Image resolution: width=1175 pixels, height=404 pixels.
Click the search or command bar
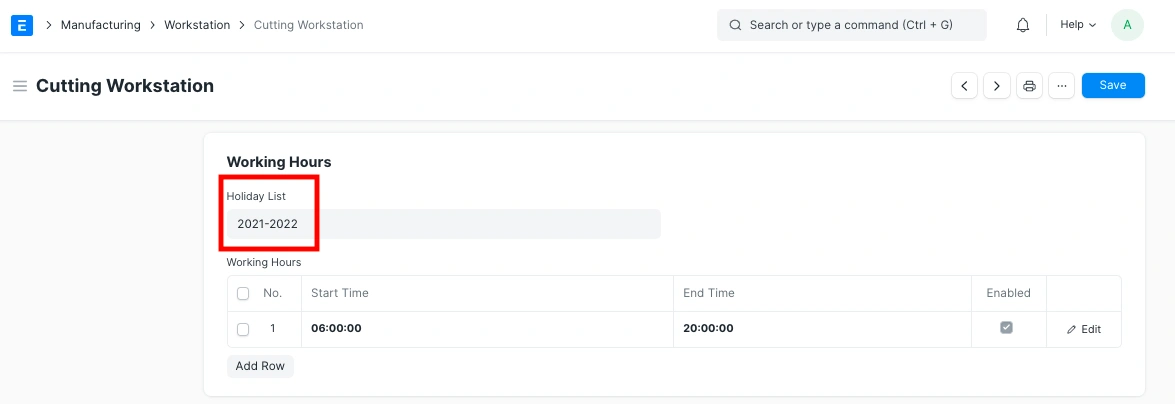(851, 25)
